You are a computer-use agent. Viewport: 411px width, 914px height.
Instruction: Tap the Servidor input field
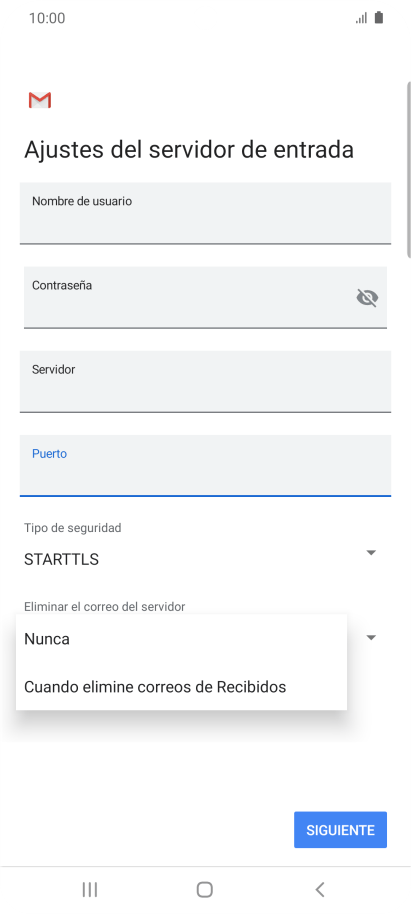205,382
